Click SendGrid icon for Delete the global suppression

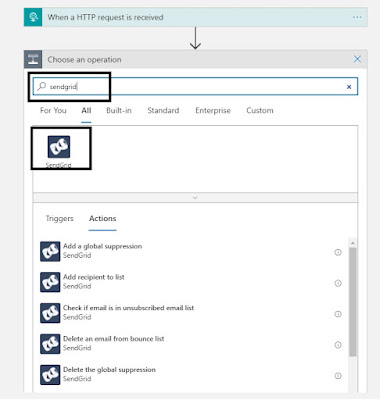(x=50, y=375)
